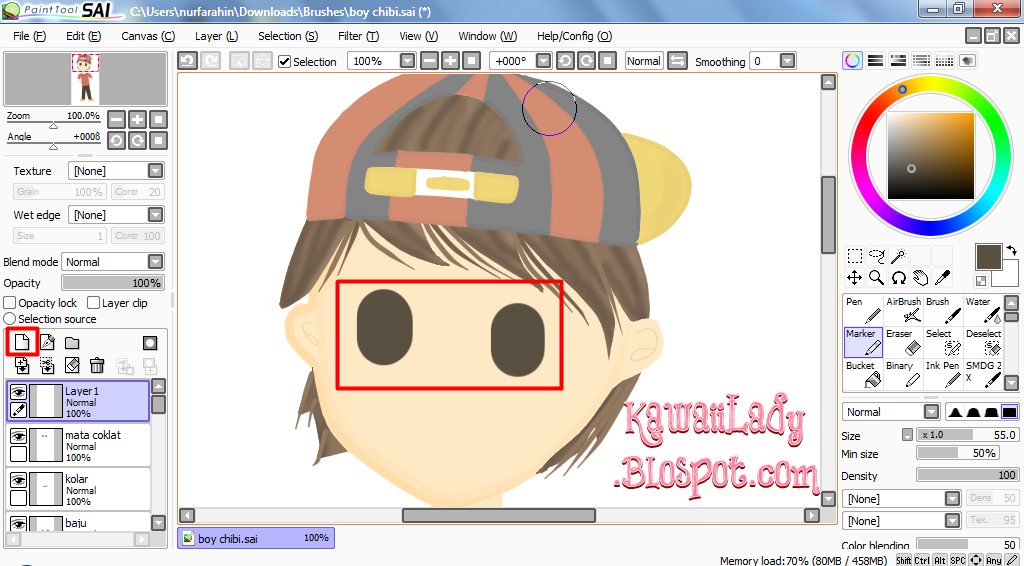Choose the AirBrush tool

(903, 311)
